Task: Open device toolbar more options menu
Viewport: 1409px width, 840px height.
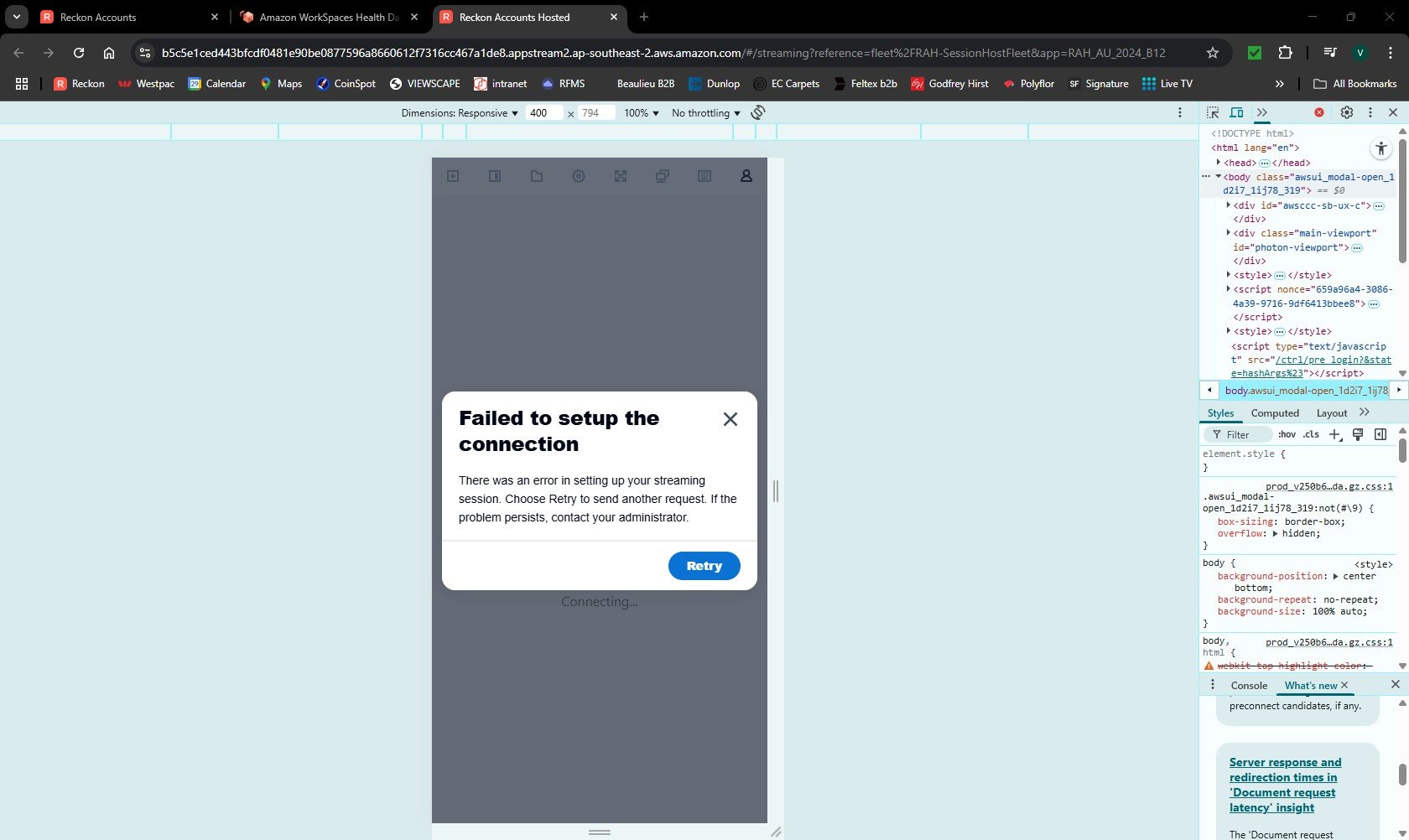Action: (1180, 112)
